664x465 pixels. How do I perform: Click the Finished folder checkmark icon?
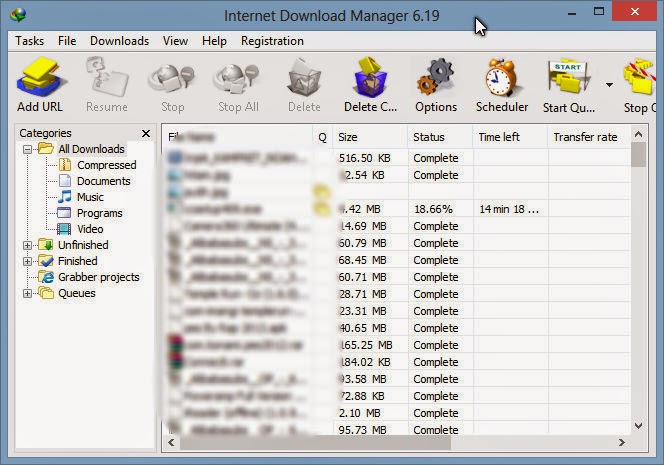point(46,261)
